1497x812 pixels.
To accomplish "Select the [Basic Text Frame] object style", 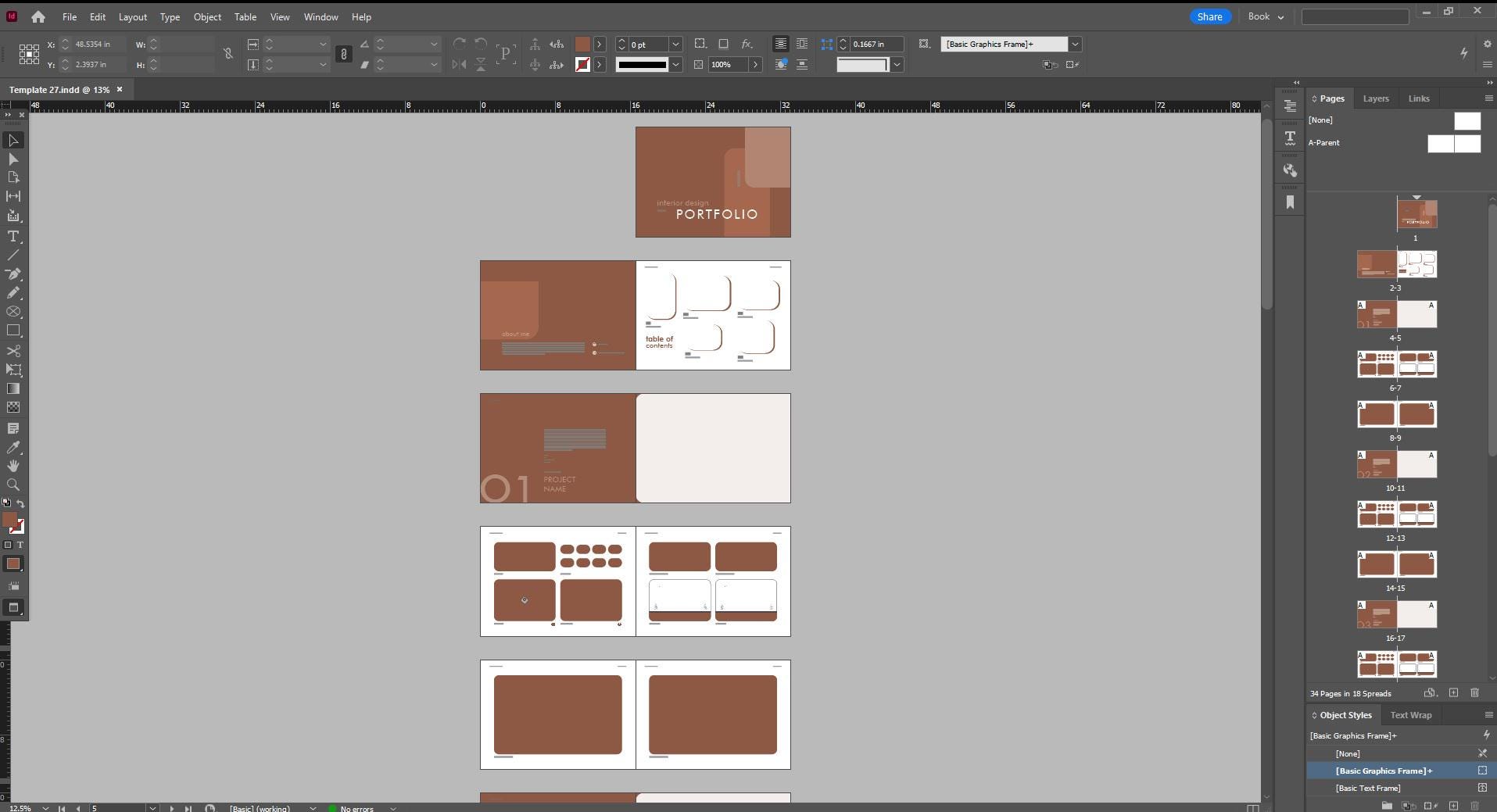I will (x=1367, y=788).
